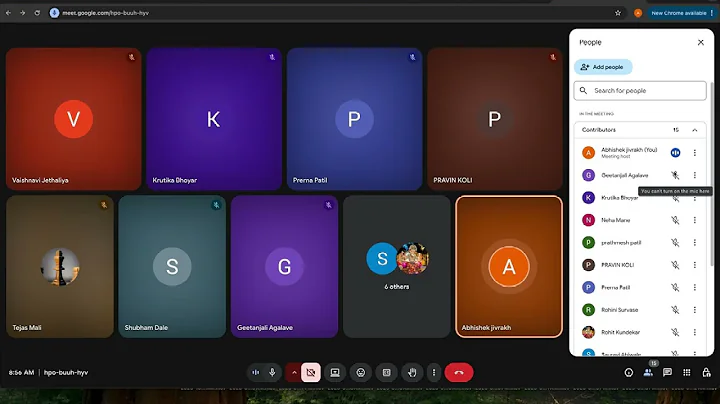720x404 pixels.
Task: Start screen sharing with Present now
Action: tap(335, 372)
